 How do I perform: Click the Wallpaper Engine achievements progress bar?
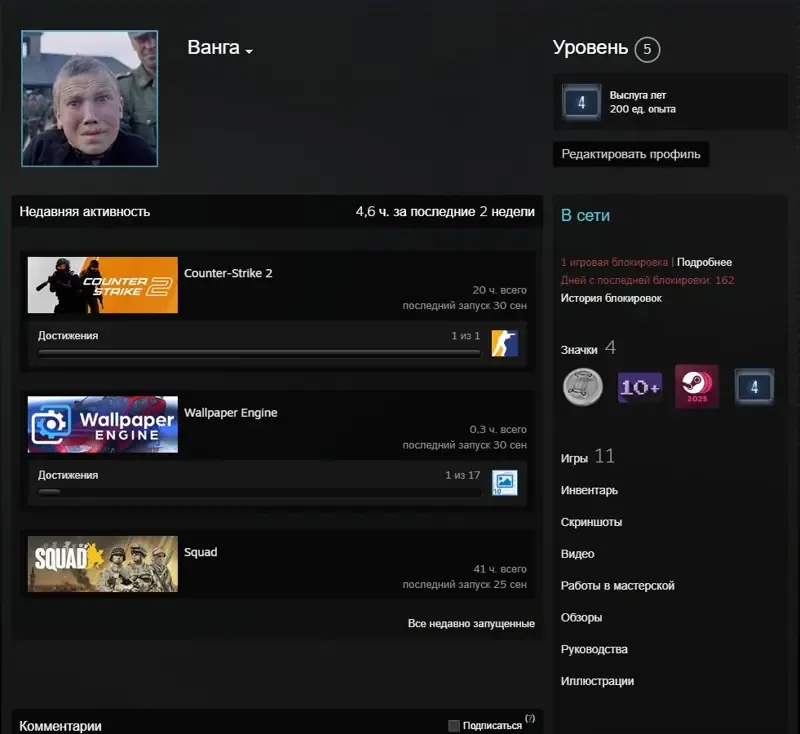[259, 492]
